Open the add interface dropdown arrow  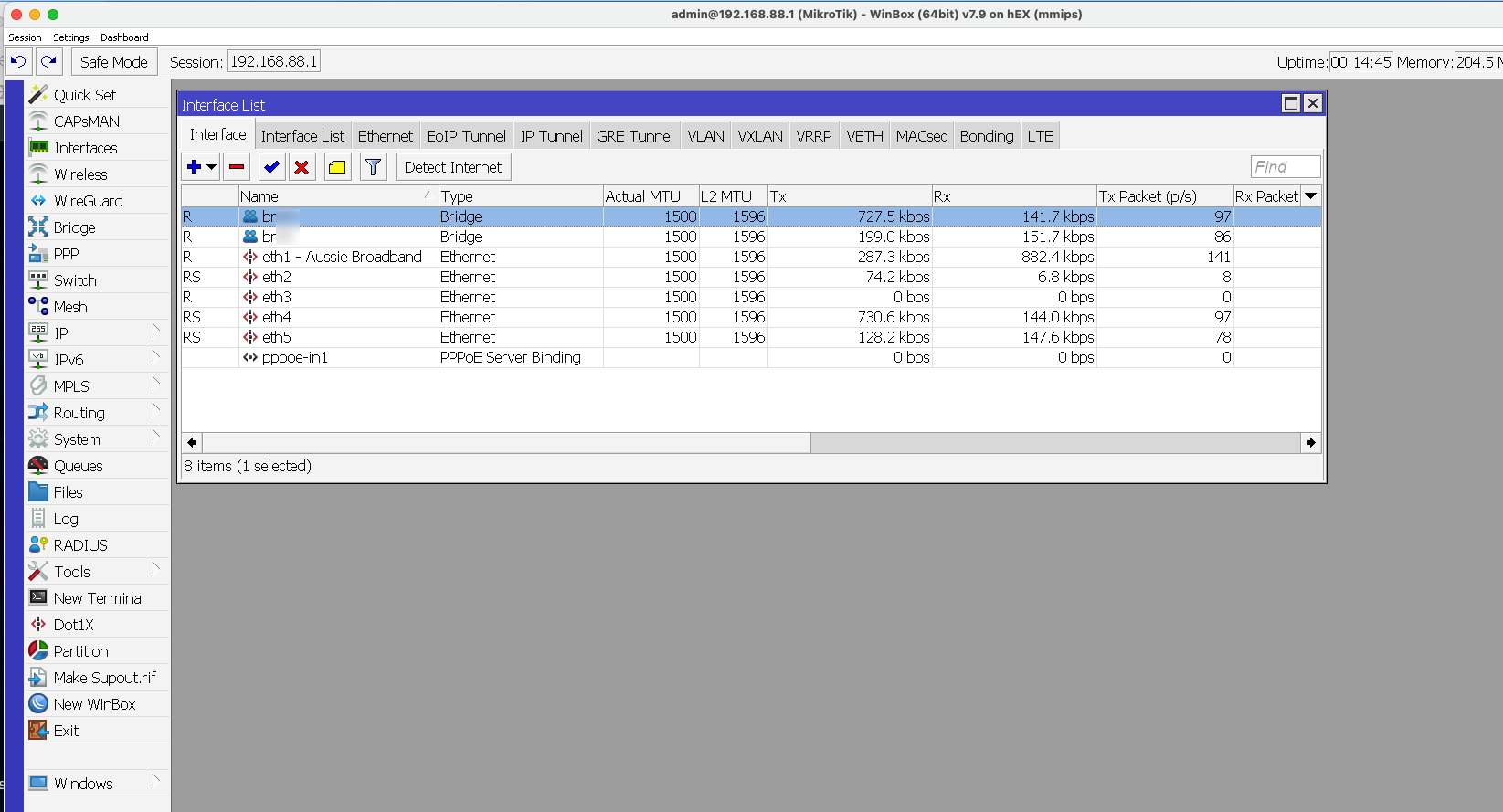pos(212,167)
